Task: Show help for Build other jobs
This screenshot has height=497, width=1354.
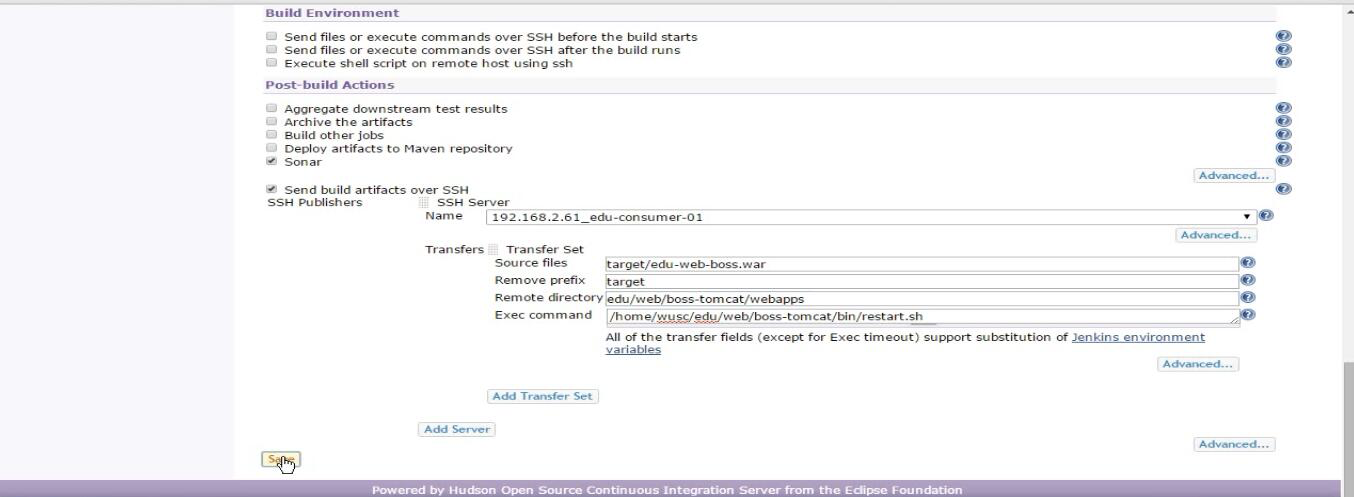Action: tap(1284, 134)
